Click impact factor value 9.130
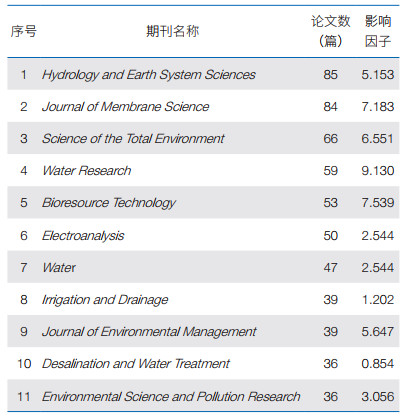The height and width of the screenshot is (417, 405). [378, 171]
